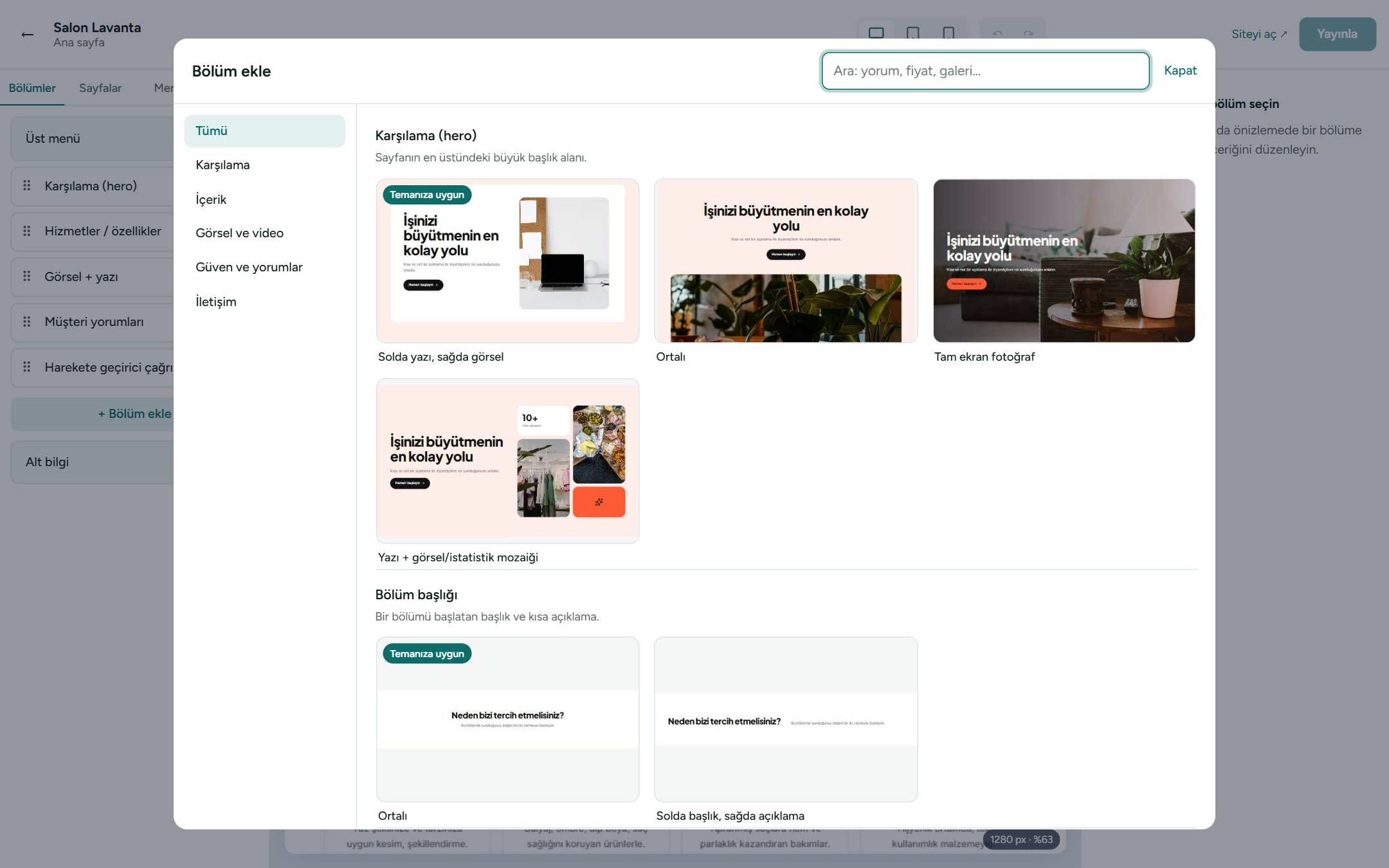
Task: Open the Bölümler tab
Action: pos(32,88)
